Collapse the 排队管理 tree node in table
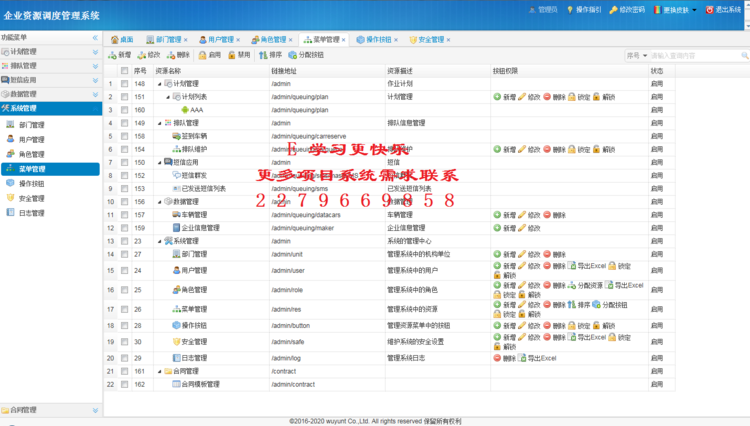The image size is (750, 426). [160, 123]
